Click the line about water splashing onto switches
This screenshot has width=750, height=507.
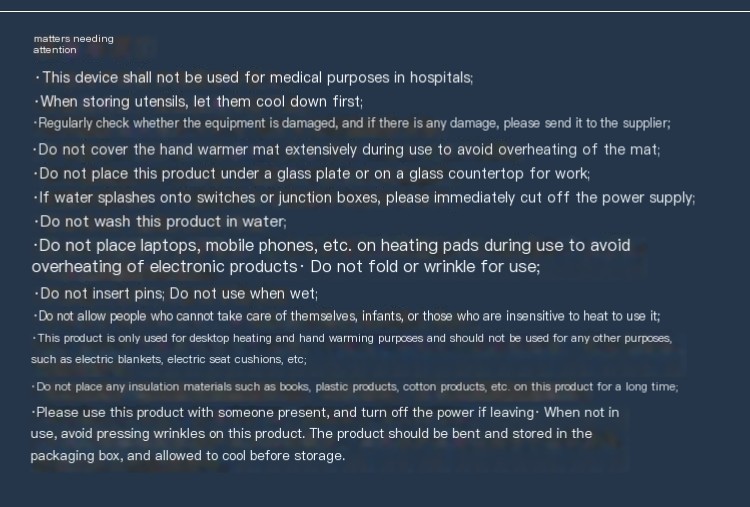pos(364,197)
